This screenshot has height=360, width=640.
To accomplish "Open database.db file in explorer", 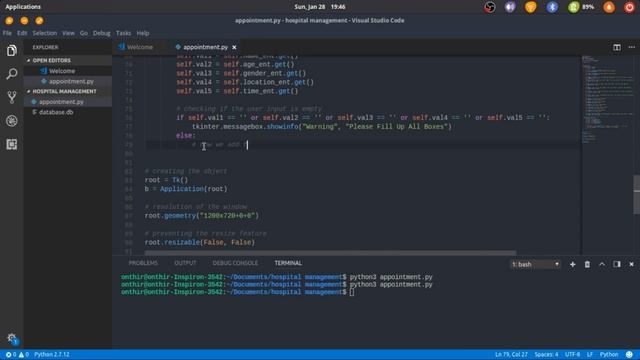I will 68,112.
